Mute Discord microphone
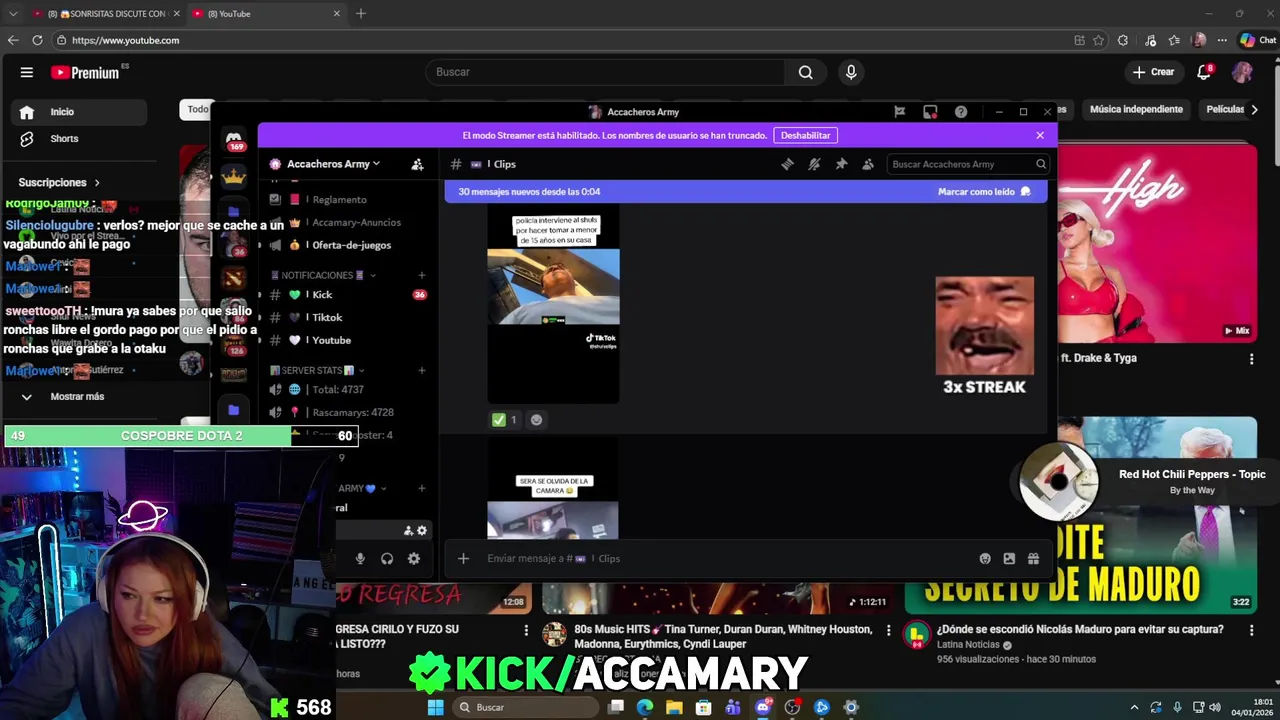This screenshot has width=1280, height=720. 360,558
